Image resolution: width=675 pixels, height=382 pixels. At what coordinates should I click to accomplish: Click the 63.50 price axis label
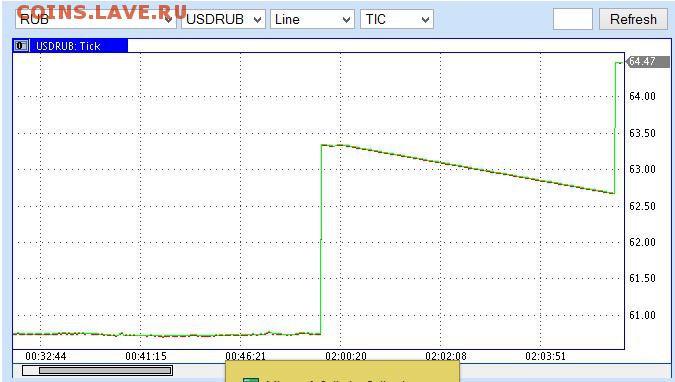(x=642, y=133)
